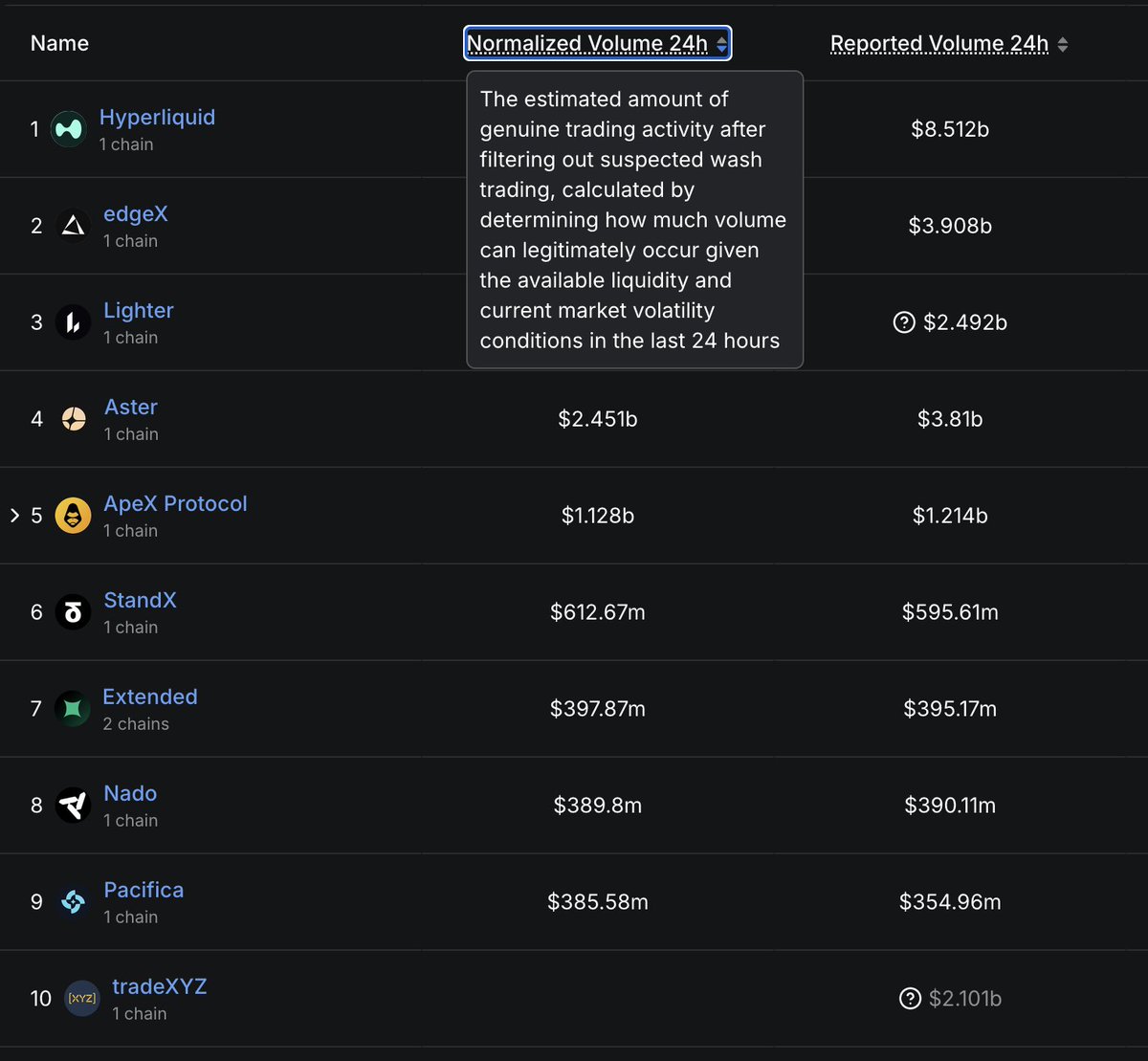Click the Nado paper-plane logo
Screen dimensions: 1148x1061
click(73, 805)
